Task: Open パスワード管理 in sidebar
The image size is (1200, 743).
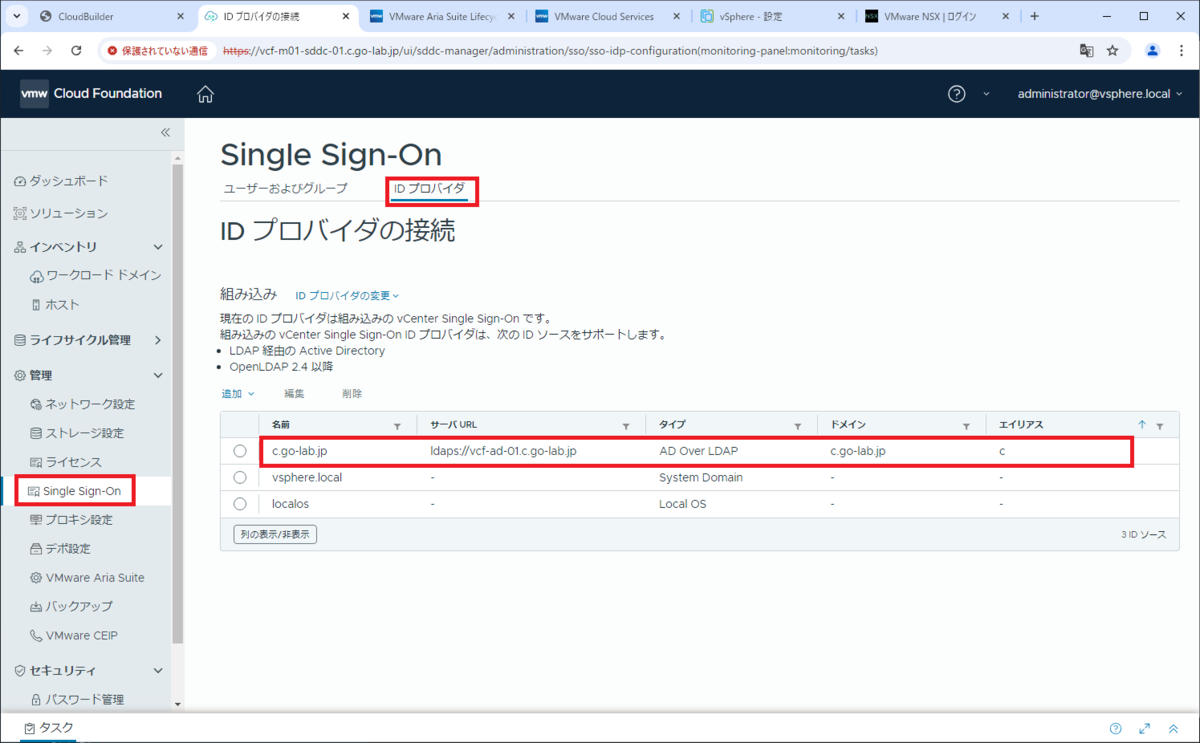Action: pos(78,699)
